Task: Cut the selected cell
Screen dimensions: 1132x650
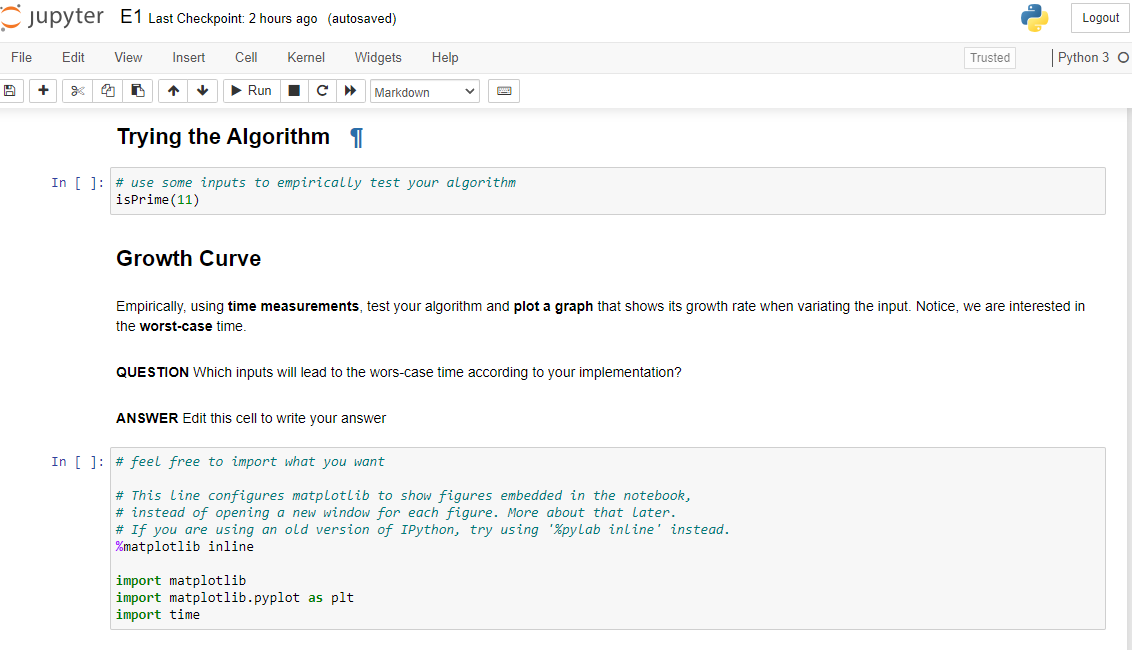Action: (77, 91)
